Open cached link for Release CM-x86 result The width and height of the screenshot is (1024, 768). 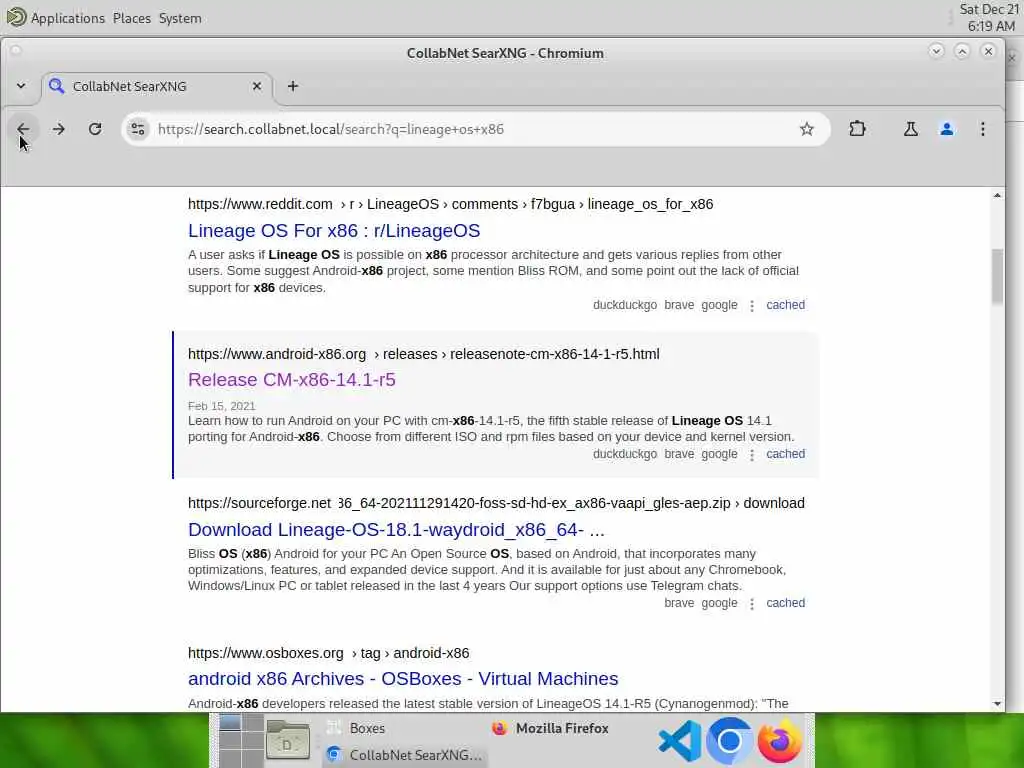[785, 454]
